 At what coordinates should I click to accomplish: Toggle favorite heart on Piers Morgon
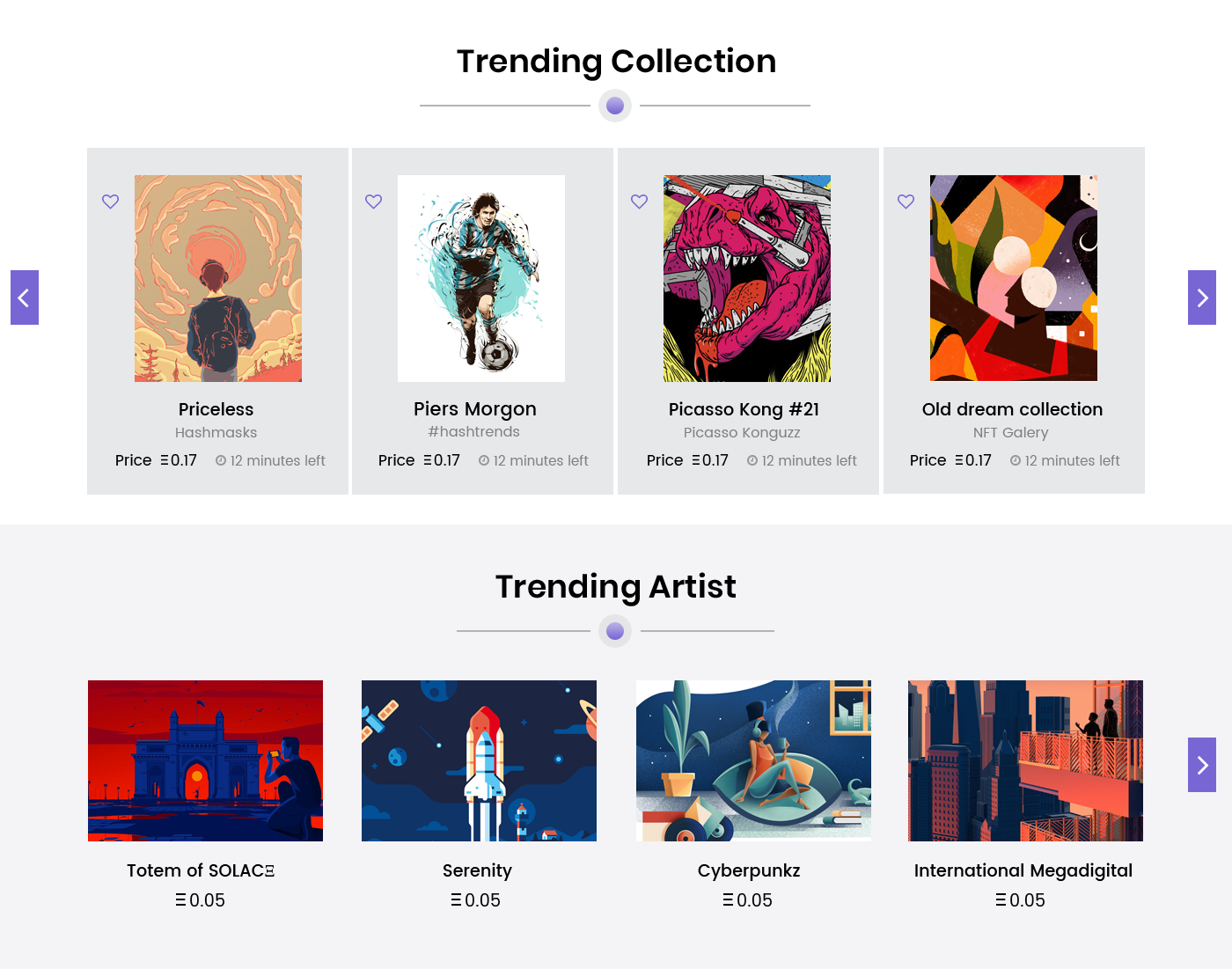click(373, 202)
